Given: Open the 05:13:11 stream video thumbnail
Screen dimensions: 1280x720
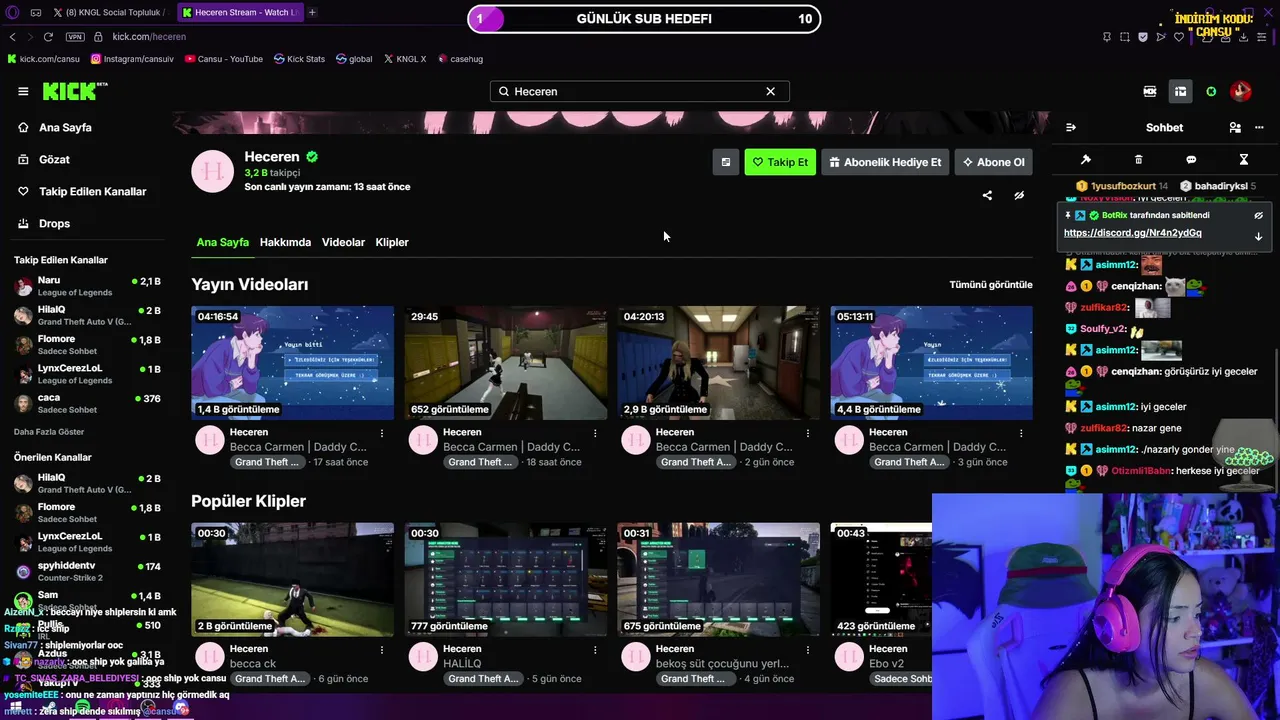Looking at the screenshot, I should pyautogui.click(x=932, y=363).
